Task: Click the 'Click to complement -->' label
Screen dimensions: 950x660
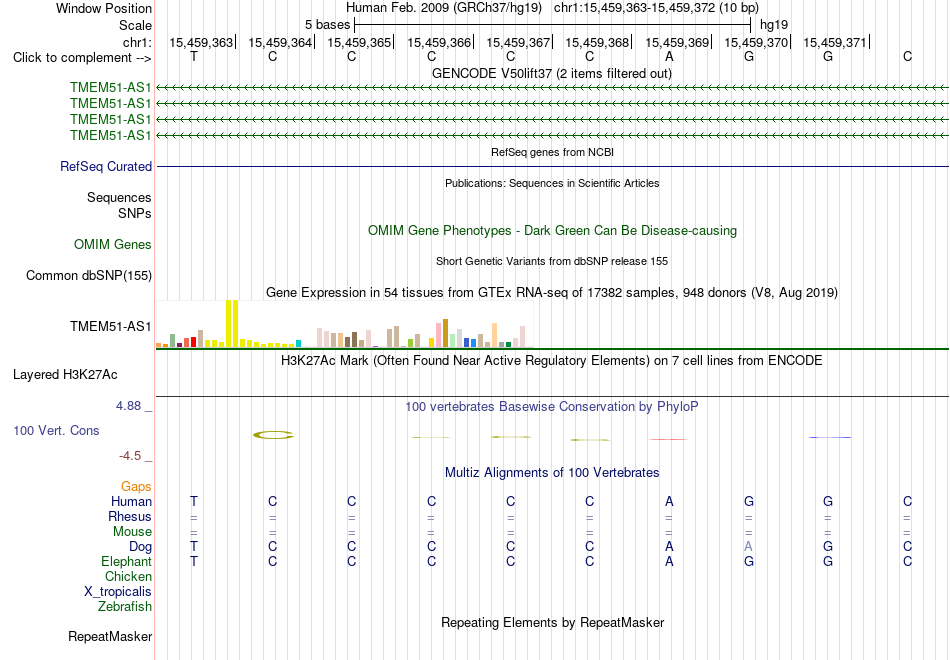Action: pyautogui.click(x=82, y=58)
